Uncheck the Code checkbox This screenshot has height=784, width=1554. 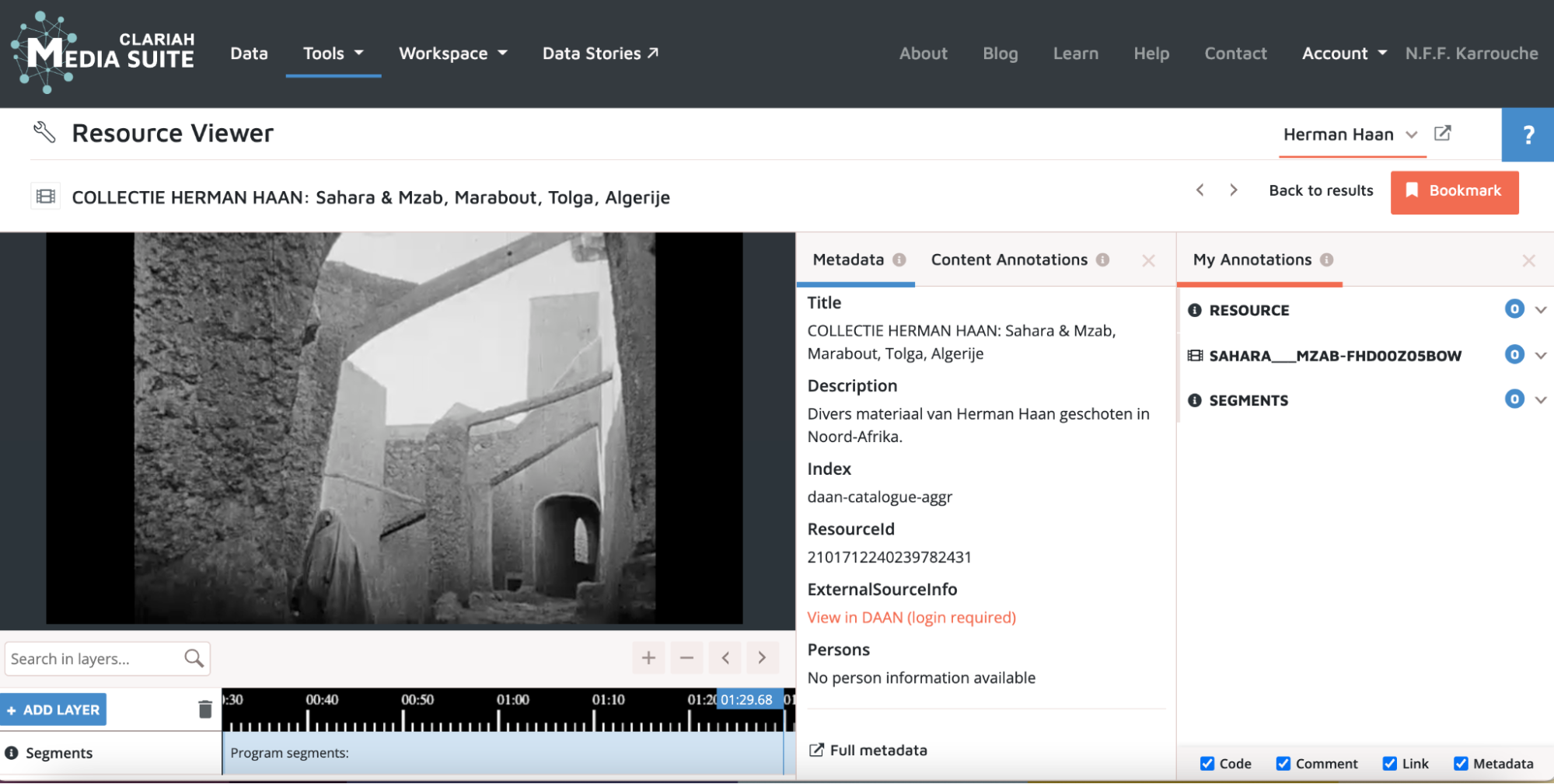point(1207,764)
